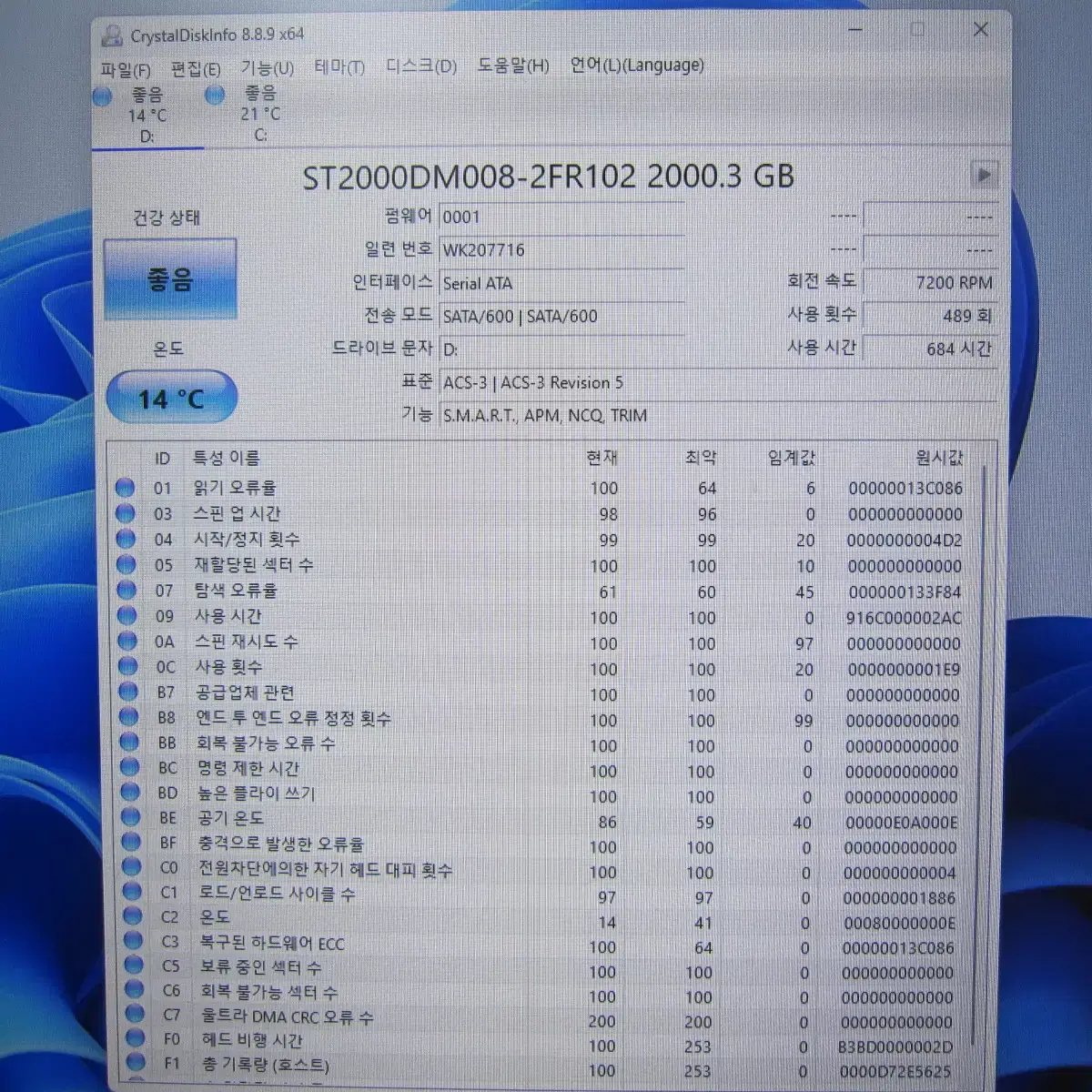Click status dot for 07 탐색 오류율

point(126,591)
